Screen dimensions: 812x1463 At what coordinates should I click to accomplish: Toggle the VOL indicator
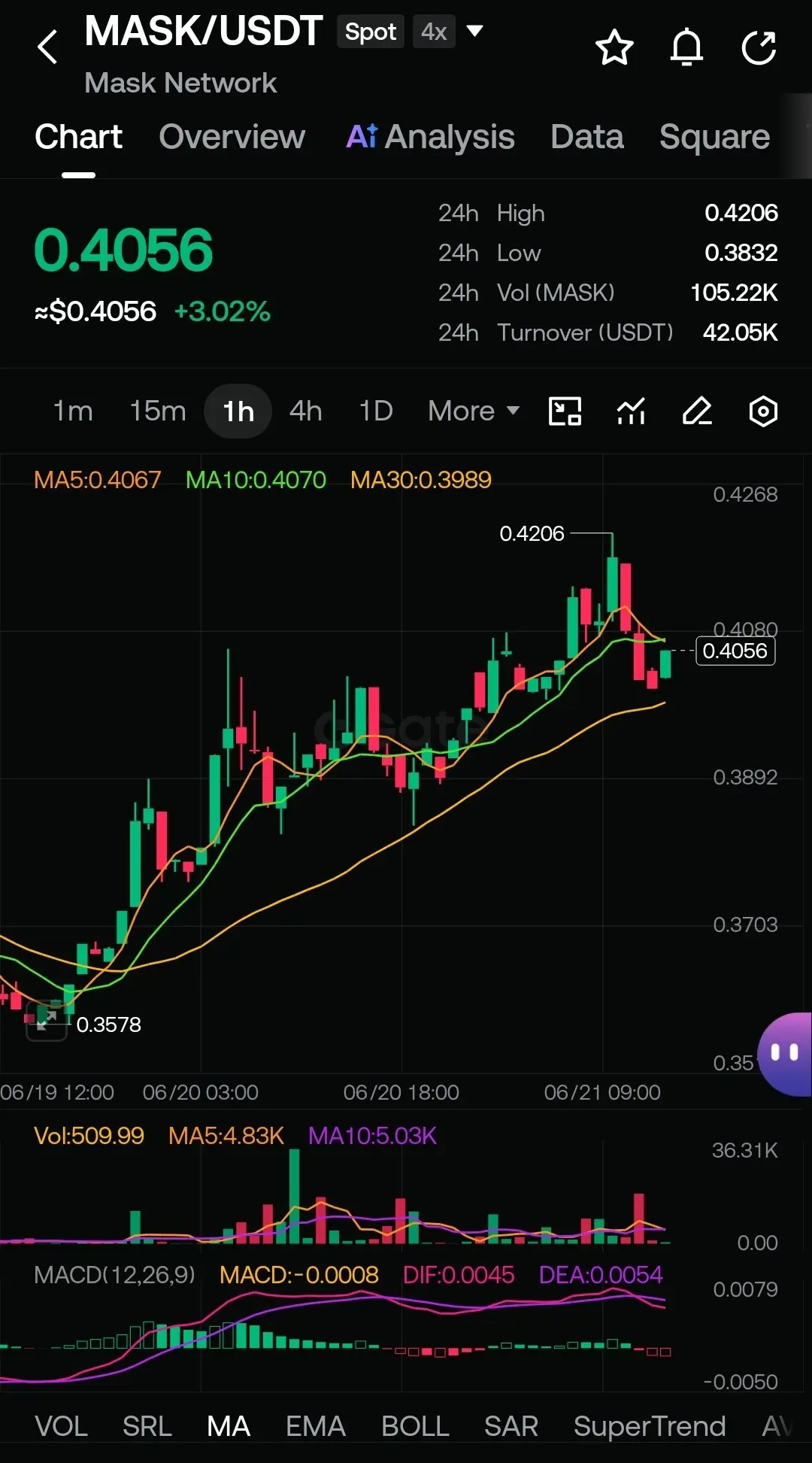[x=62, y=1426]
